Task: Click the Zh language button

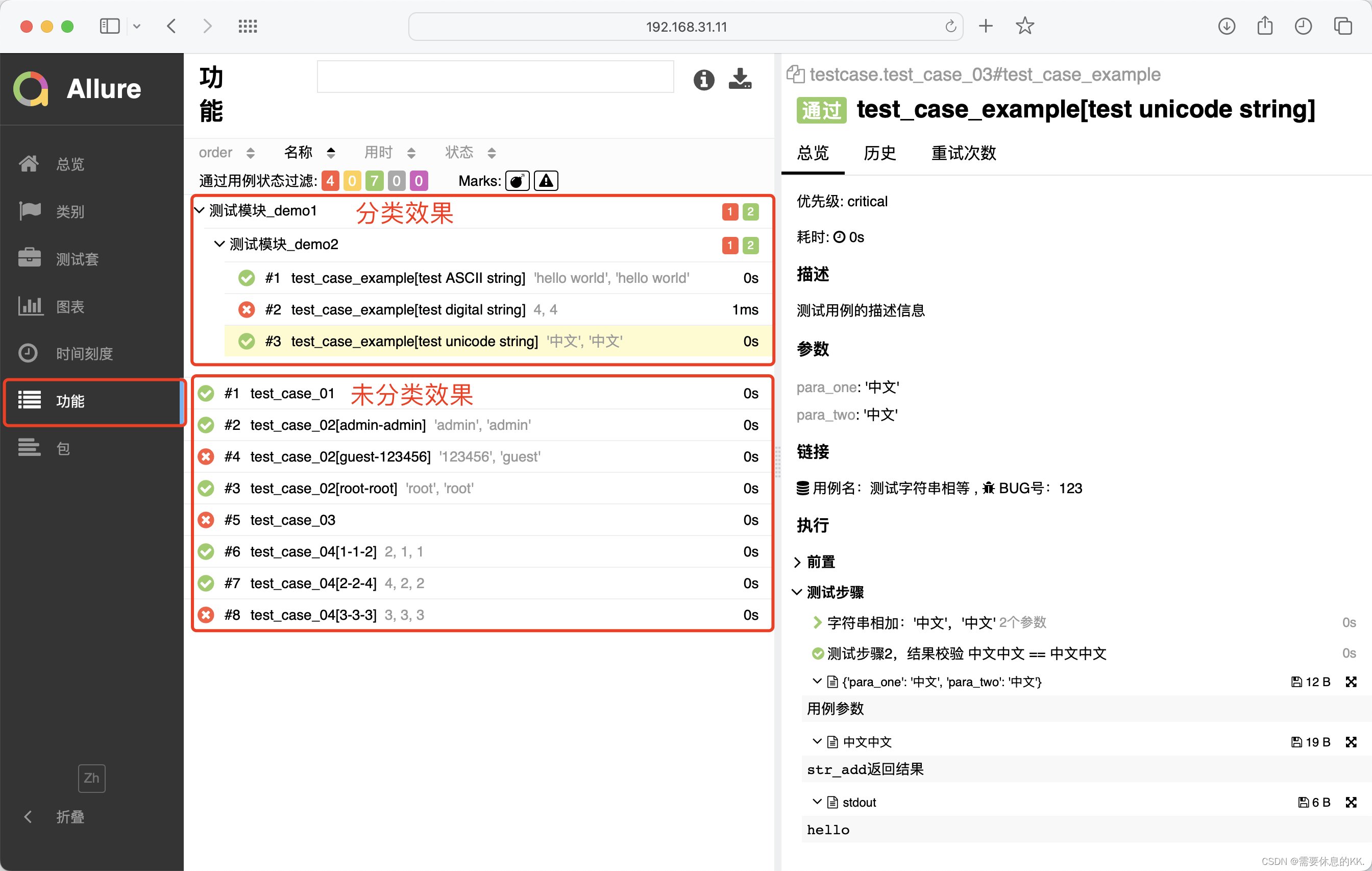Action: 91,778
